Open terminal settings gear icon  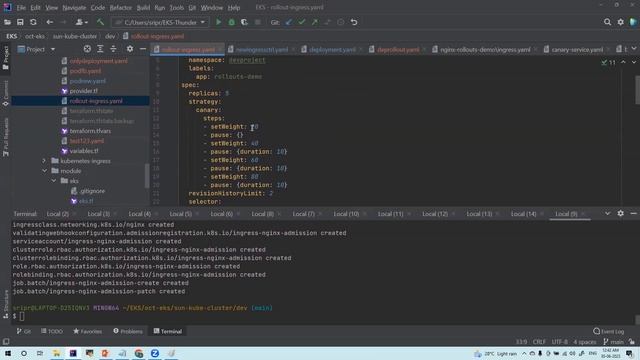coord(620,213)
